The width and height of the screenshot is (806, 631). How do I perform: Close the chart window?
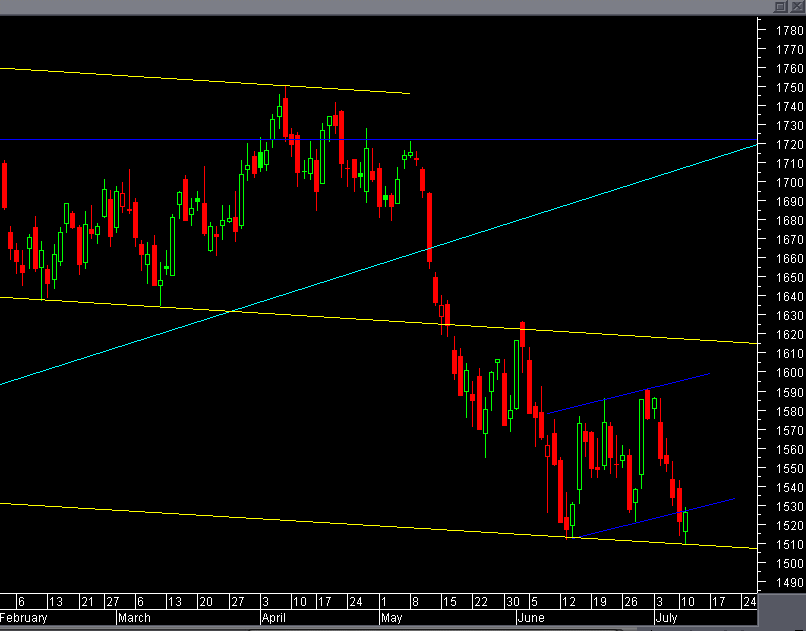click(797, 6)
